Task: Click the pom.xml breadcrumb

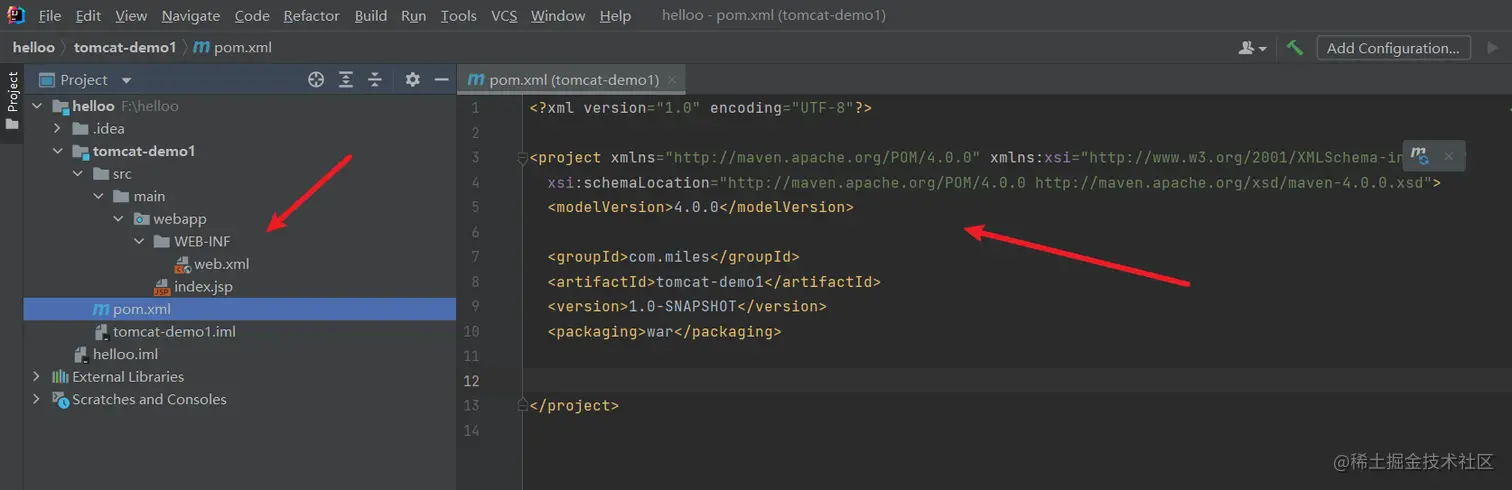Action: (x=232, y=47)
